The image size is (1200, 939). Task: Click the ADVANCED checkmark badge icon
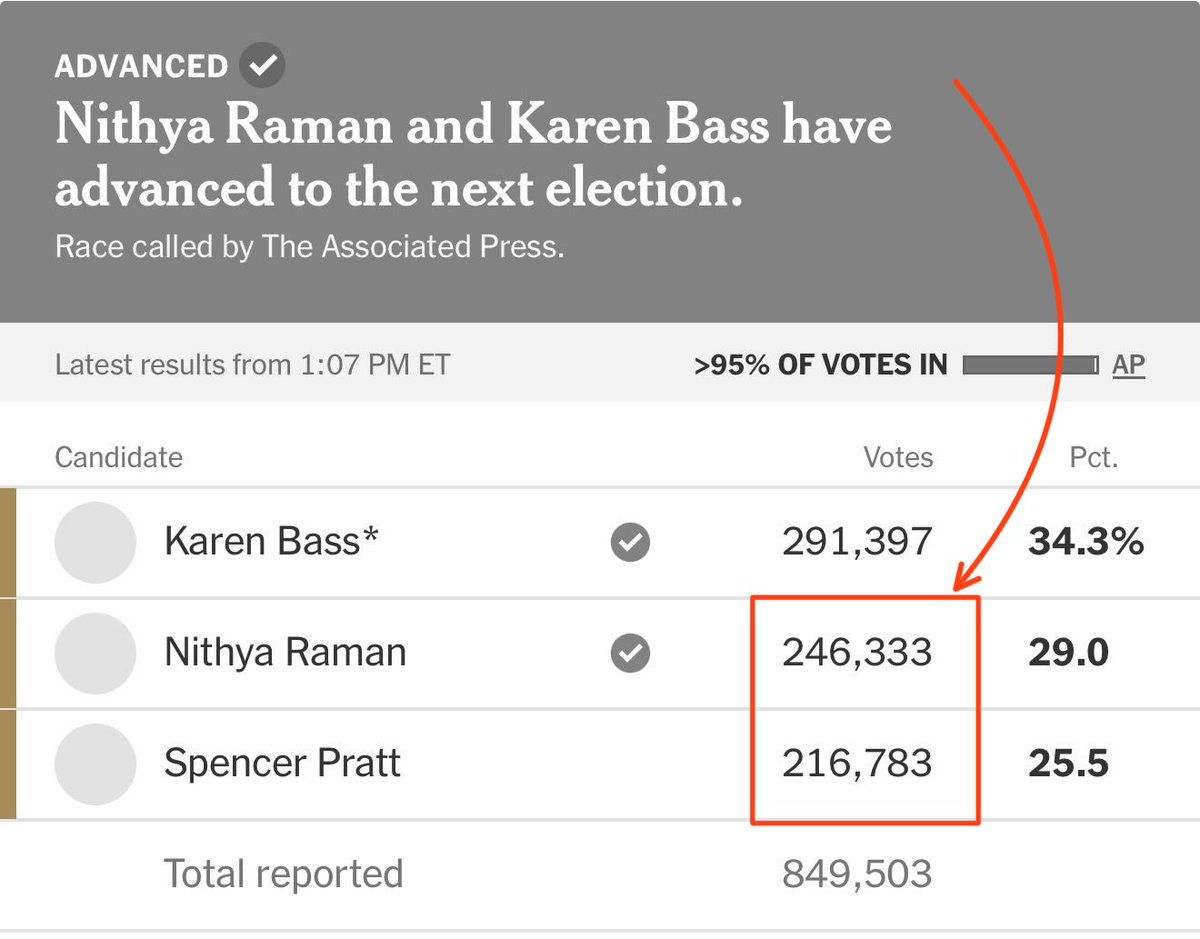(262, 67)
